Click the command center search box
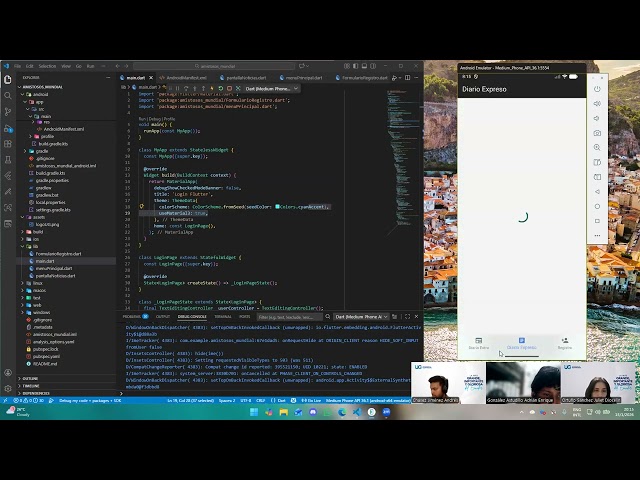This screenshot has height=480, width=640. (215, 66)
